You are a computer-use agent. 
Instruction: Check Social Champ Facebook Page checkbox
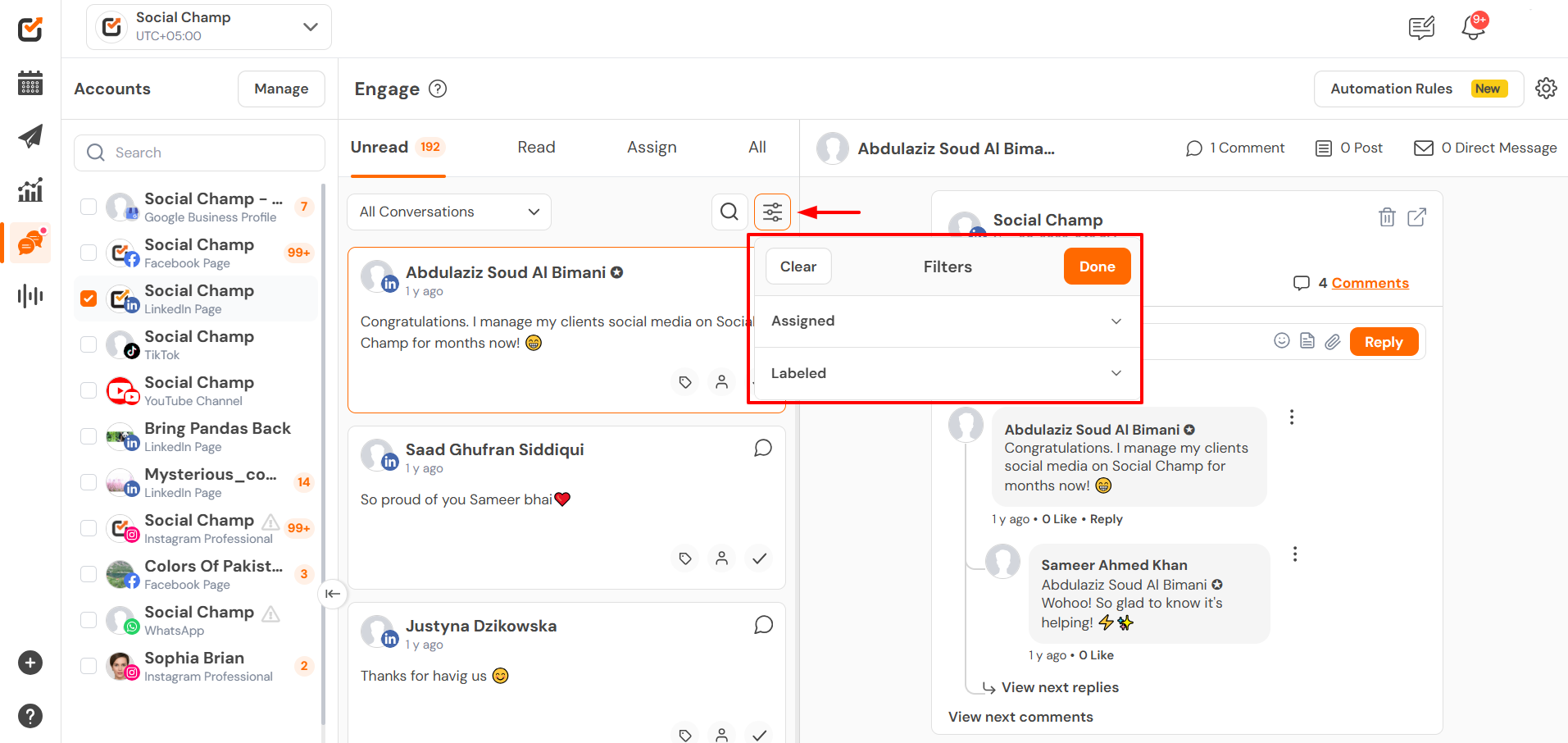coord(89,253)
